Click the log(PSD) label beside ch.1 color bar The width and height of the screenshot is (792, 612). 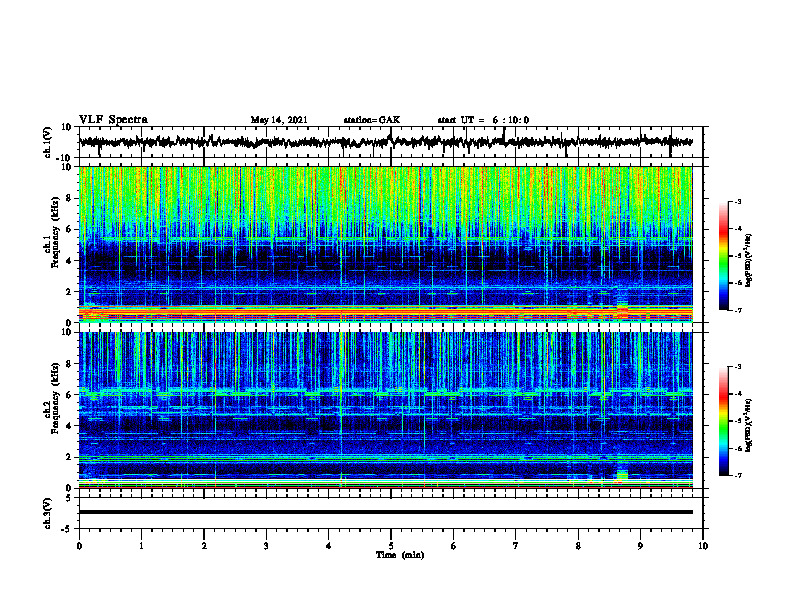[x=749, y=261]
